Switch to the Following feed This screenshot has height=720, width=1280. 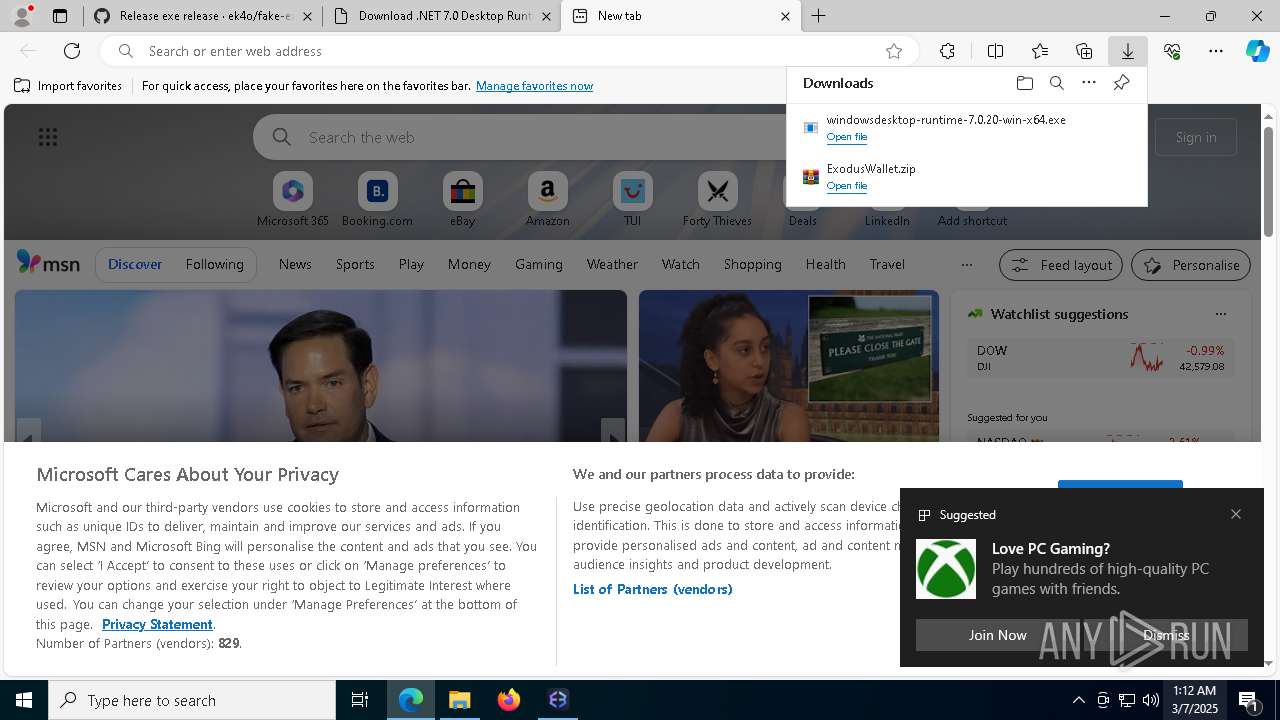point(214,264)
